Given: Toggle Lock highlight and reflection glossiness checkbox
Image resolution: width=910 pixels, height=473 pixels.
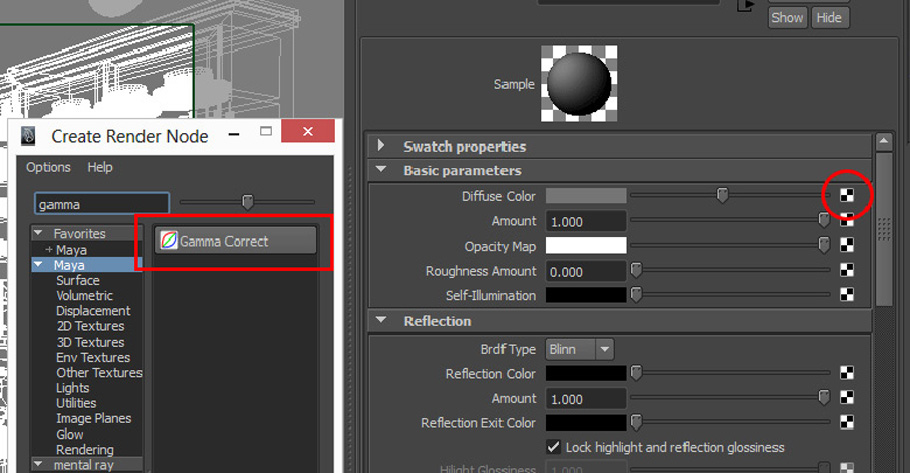Looking at the screenshot, I should pos(554,447).
